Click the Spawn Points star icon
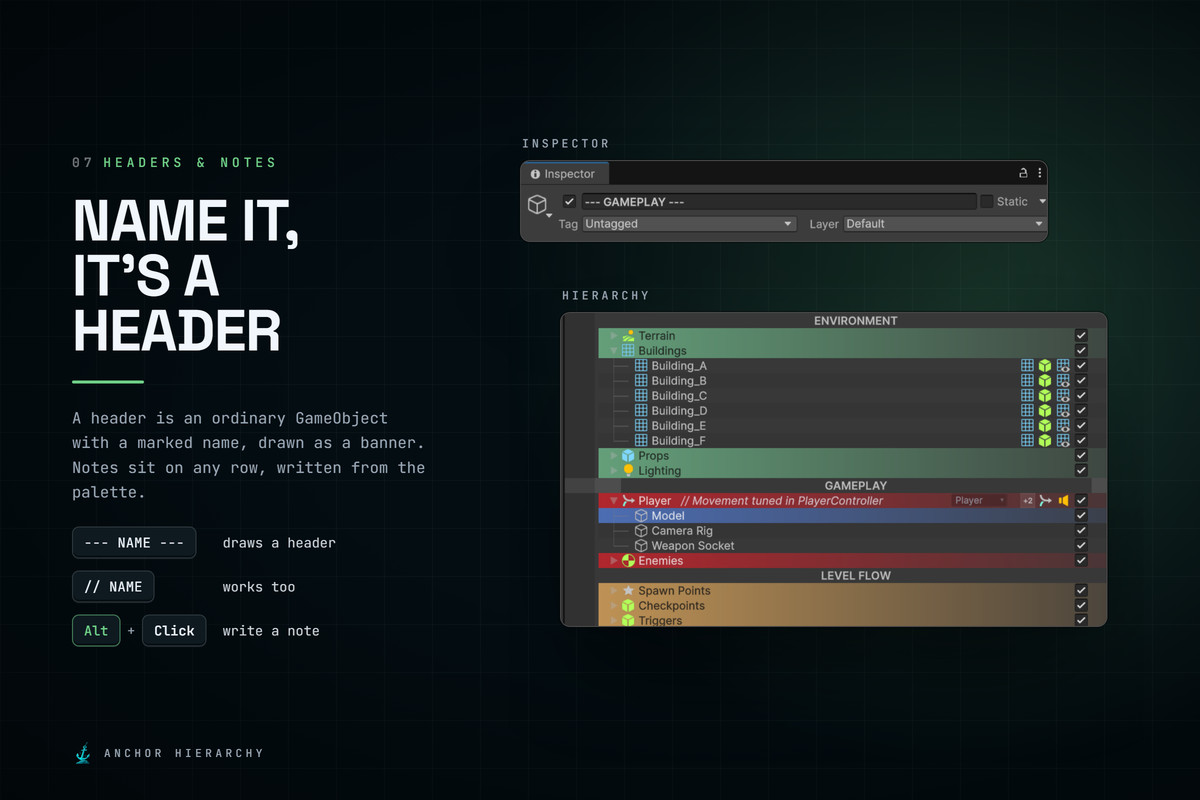This screenshot has height=800, width=1200. (629, 591)
